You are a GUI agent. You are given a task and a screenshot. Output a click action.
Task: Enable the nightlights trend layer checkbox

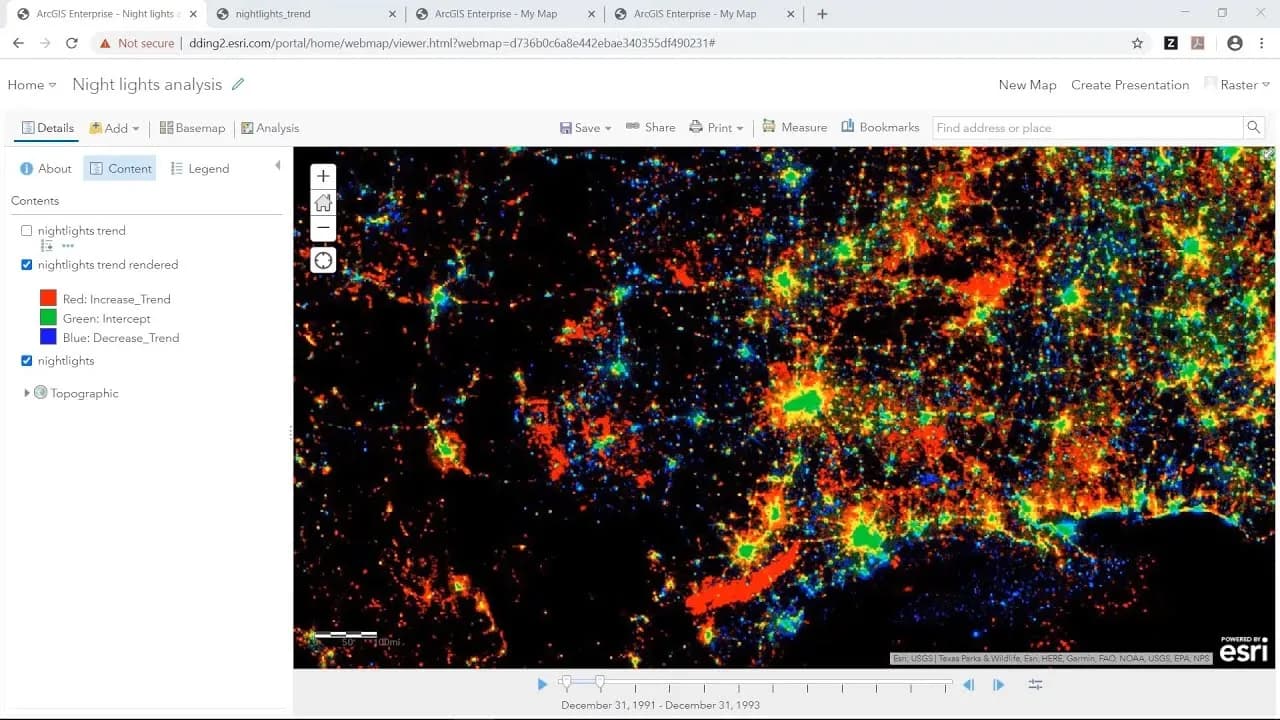[27, 231]
